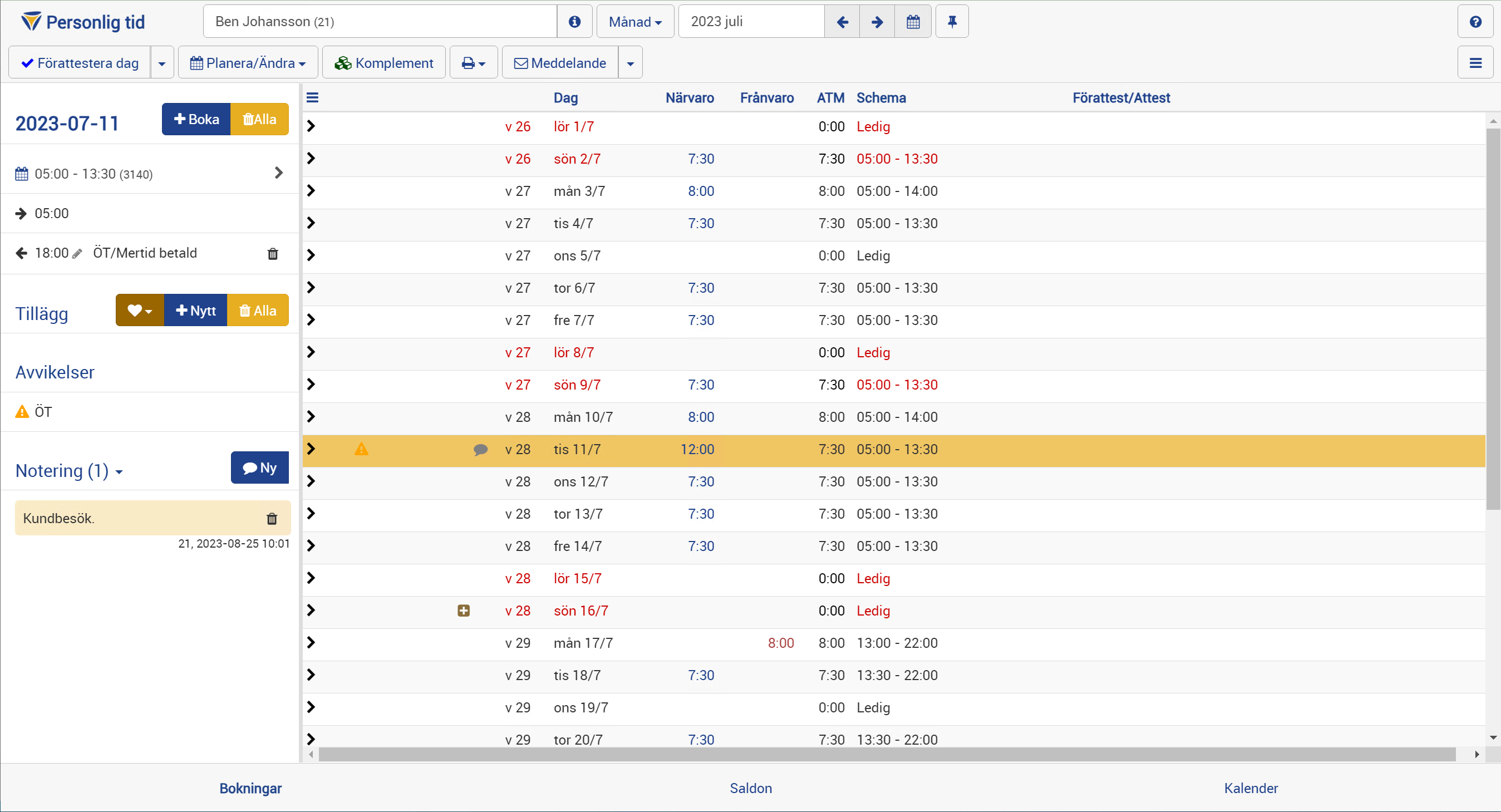Select the lör 15/7 day row
Viewport: 1501px width, 812px height.
[x=893, y=578]
